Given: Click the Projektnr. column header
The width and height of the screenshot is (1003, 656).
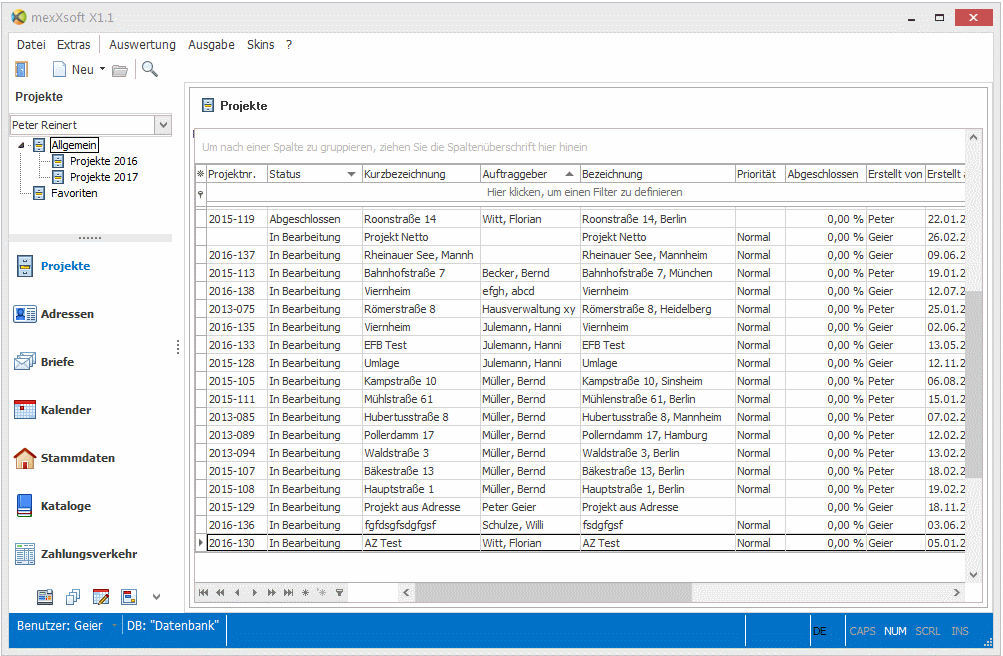Looking at the screenshot, I should [x=237, y=174].
